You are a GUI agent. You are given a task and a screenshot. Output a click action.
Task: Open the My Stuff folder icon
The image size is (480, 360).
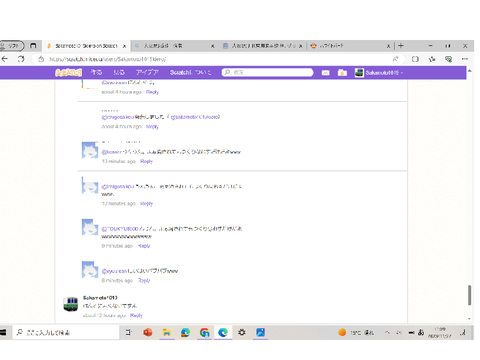[342, 73]
